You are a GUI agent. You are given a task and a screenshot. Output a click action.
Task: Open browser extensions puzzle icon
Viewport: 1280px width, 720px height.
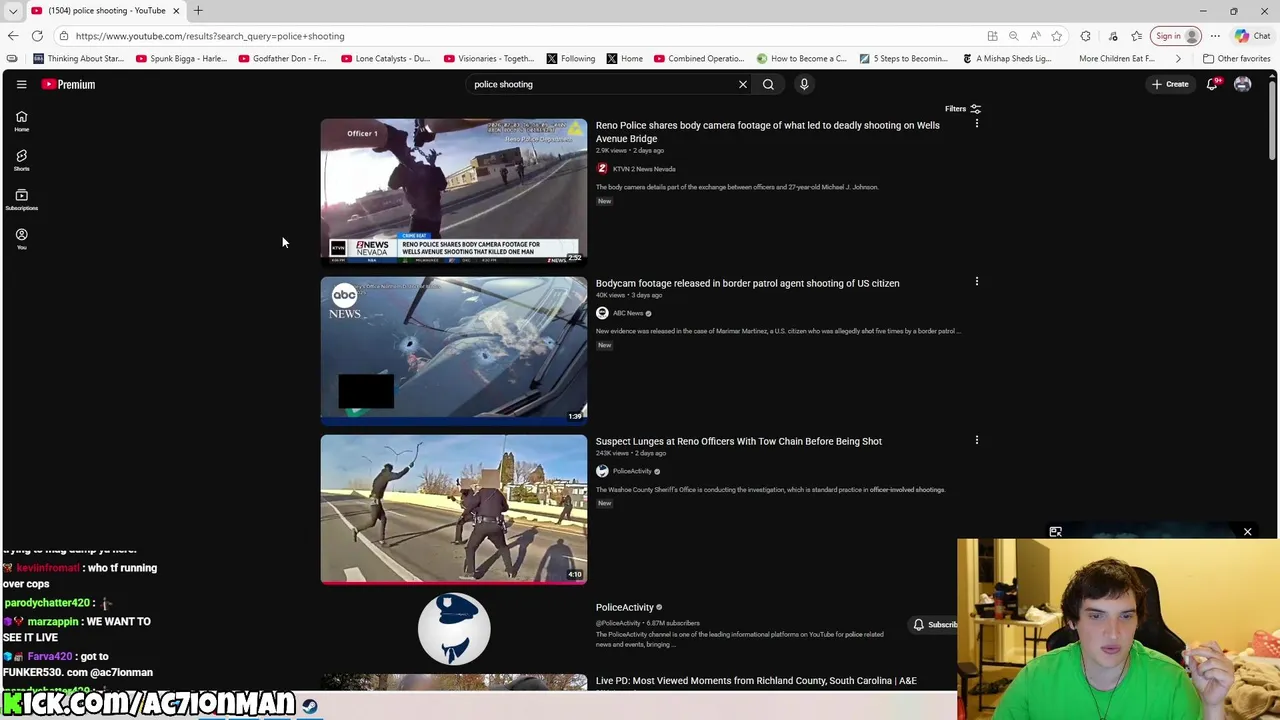(1085, 36)
